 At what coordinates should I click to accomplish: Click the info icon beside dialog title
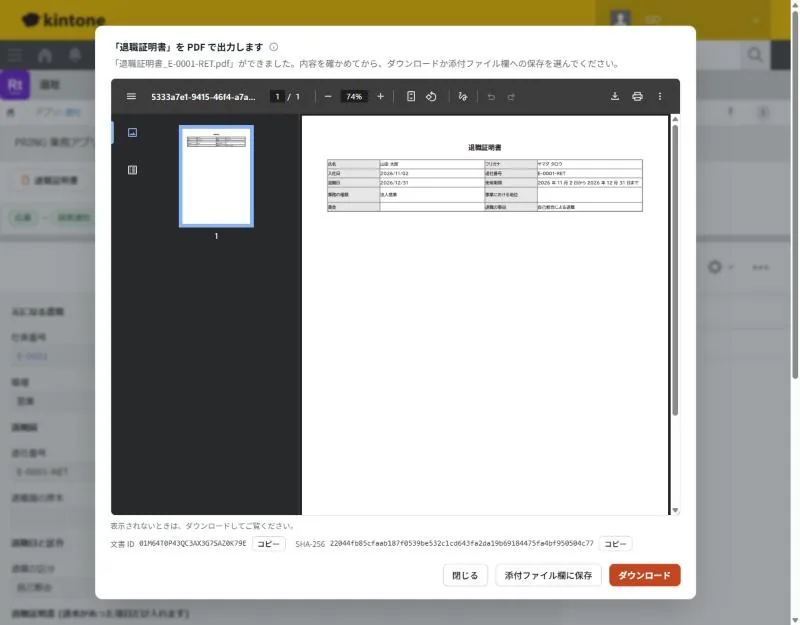[274, 47]
